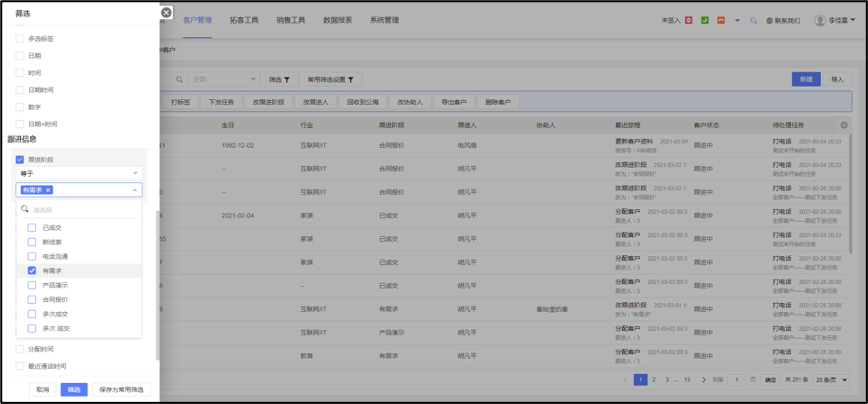
Task: Check the 日期+时间 filter checkbox
Action: pos(20,124)
